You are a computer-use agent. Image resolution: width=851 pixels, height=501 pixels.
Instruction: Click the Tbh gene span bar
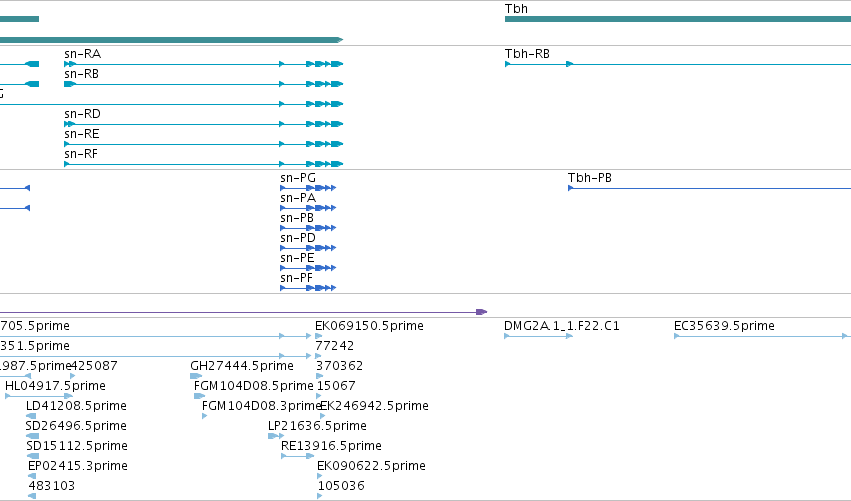[x=678, y=19]
